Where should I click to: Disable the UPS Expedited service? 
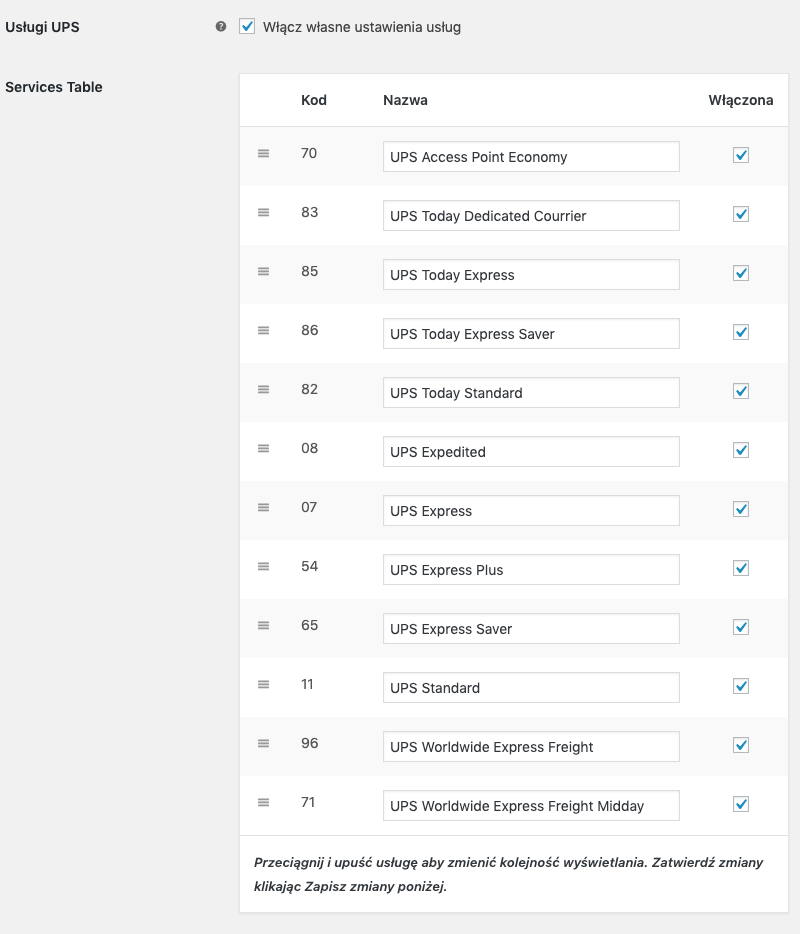click(740, 450)
